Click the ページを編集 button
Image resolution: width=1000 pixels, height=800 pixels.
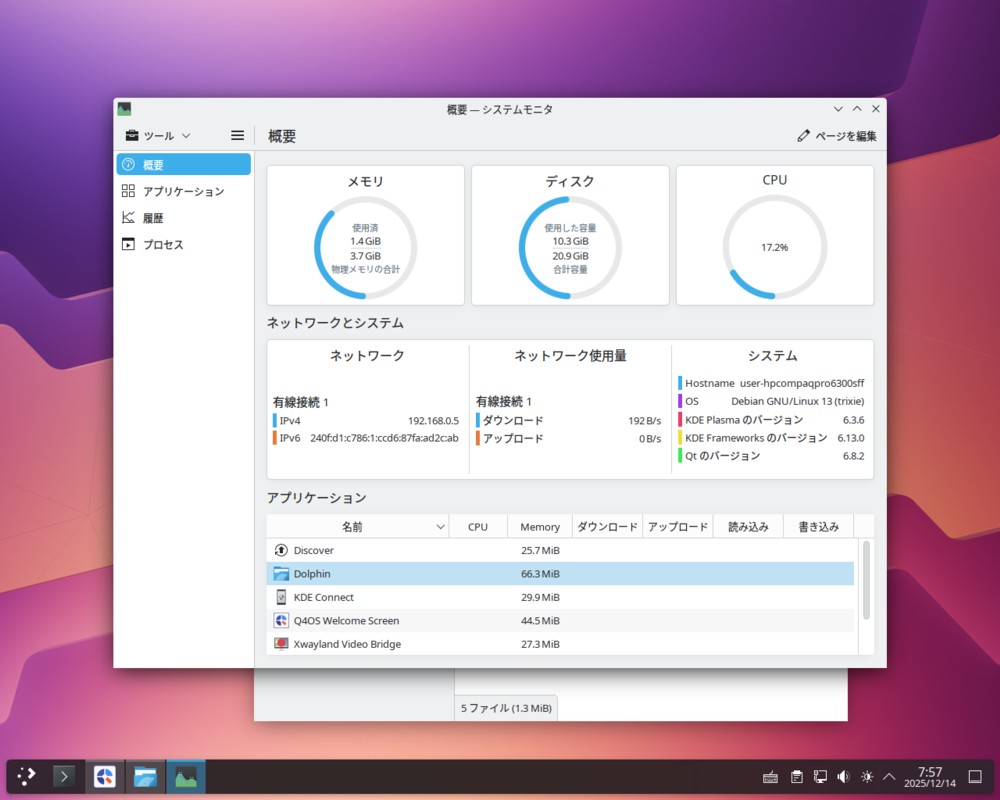(837, 136)
